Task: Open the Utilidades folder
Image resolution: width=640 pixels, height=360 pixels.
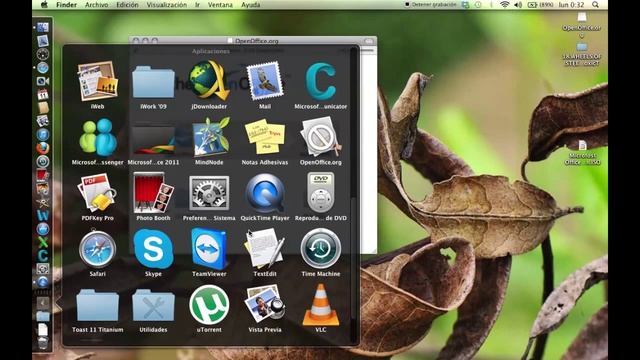Action: click(153, 306)
